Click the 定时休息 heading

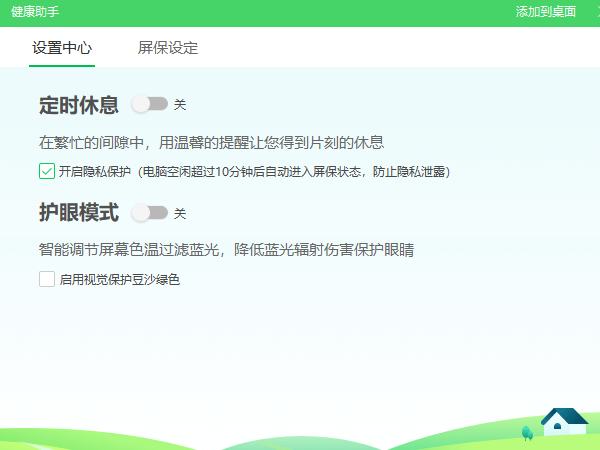[79, 105]
